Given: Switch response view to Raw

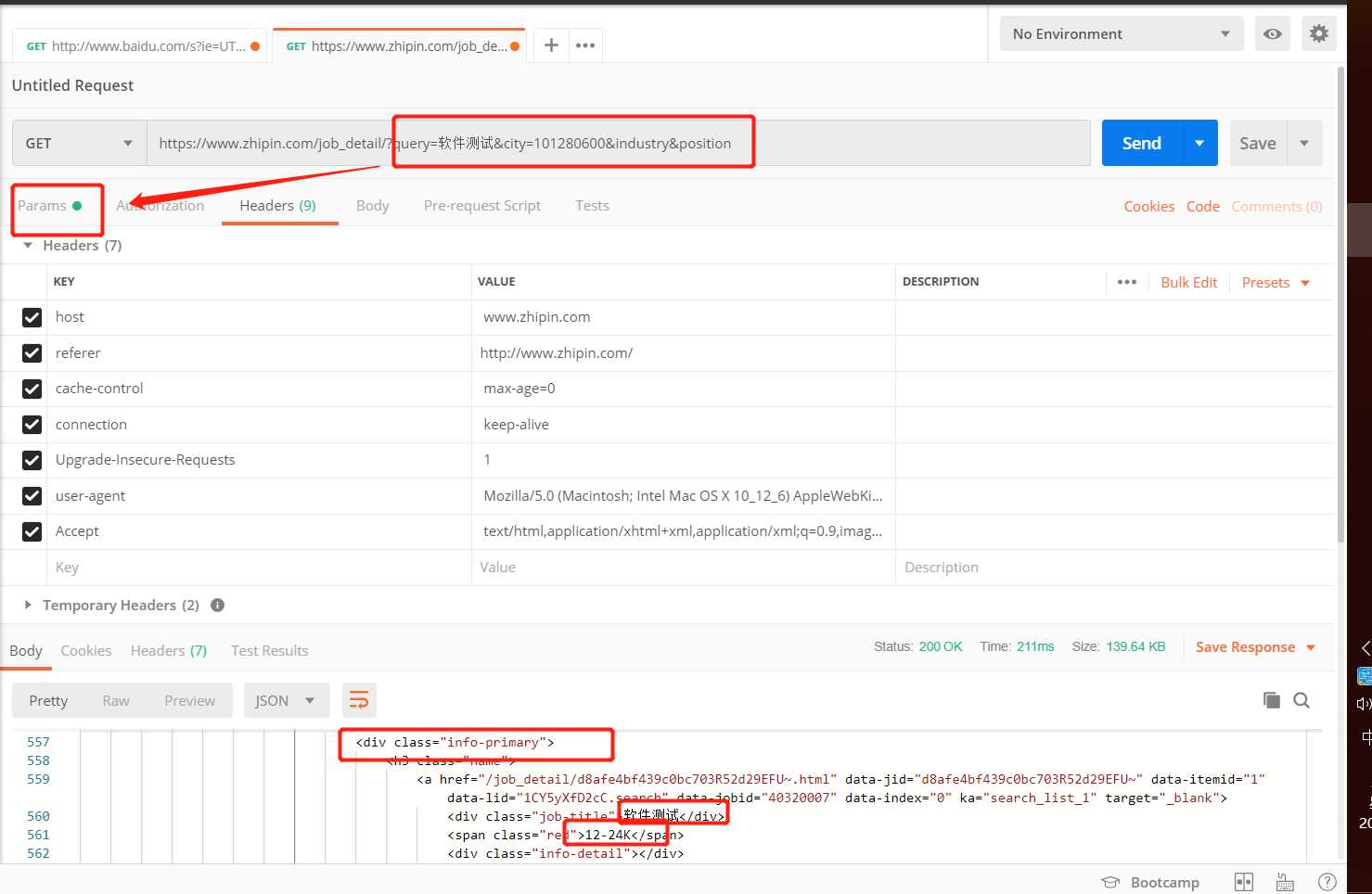Looking at the screenshot, I should pyautogui.click(x=116, y=701).
